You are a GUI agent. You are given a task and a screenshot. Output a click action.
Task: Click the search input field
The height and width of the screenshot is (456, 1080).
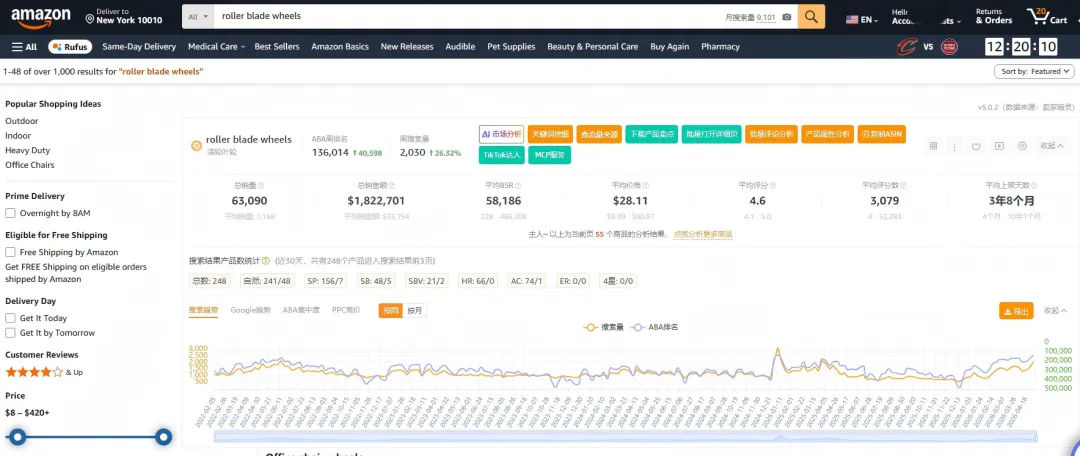[x=468, y=17]
